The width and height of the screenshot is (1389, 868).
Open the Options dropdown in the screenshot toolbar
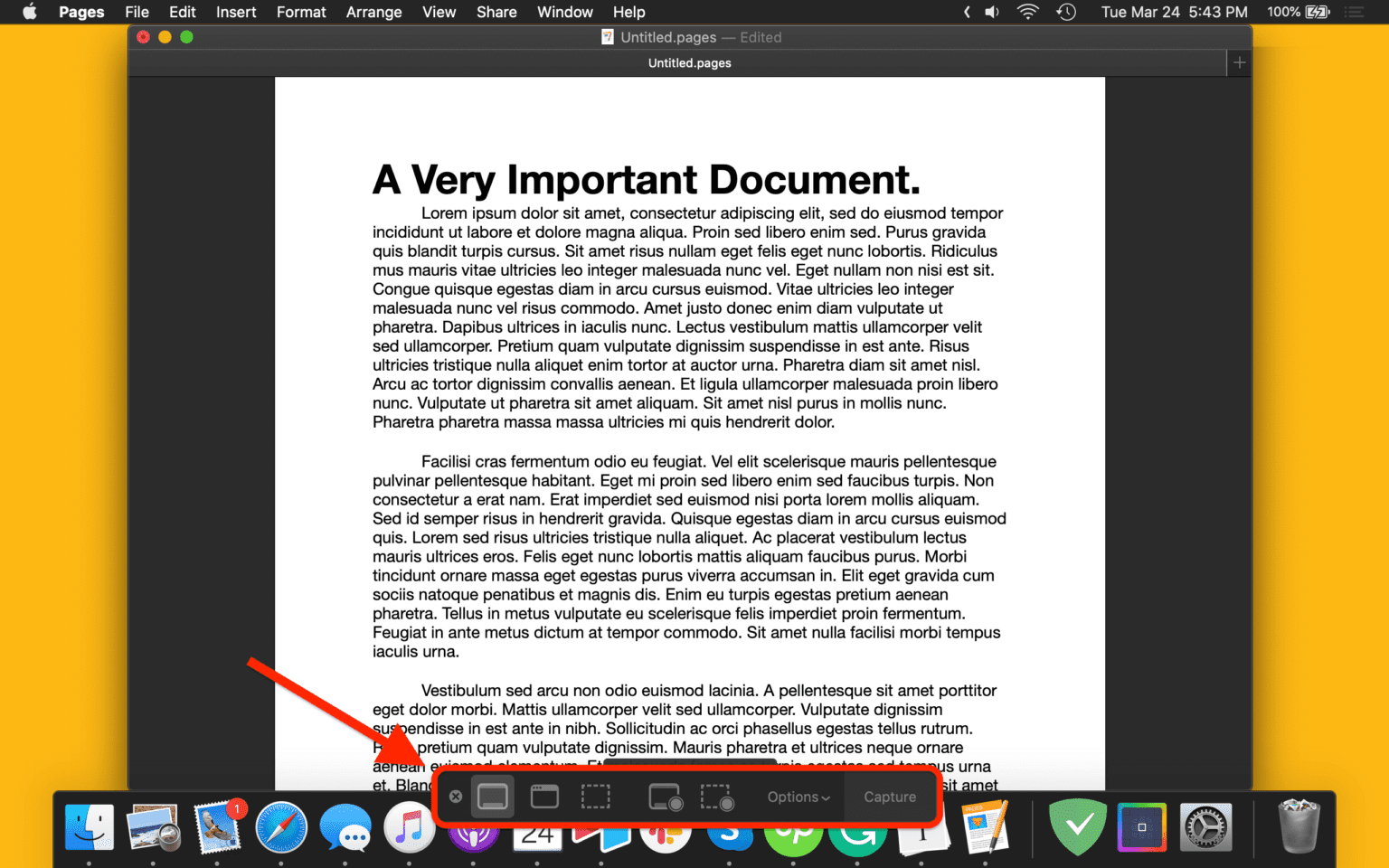797,797
